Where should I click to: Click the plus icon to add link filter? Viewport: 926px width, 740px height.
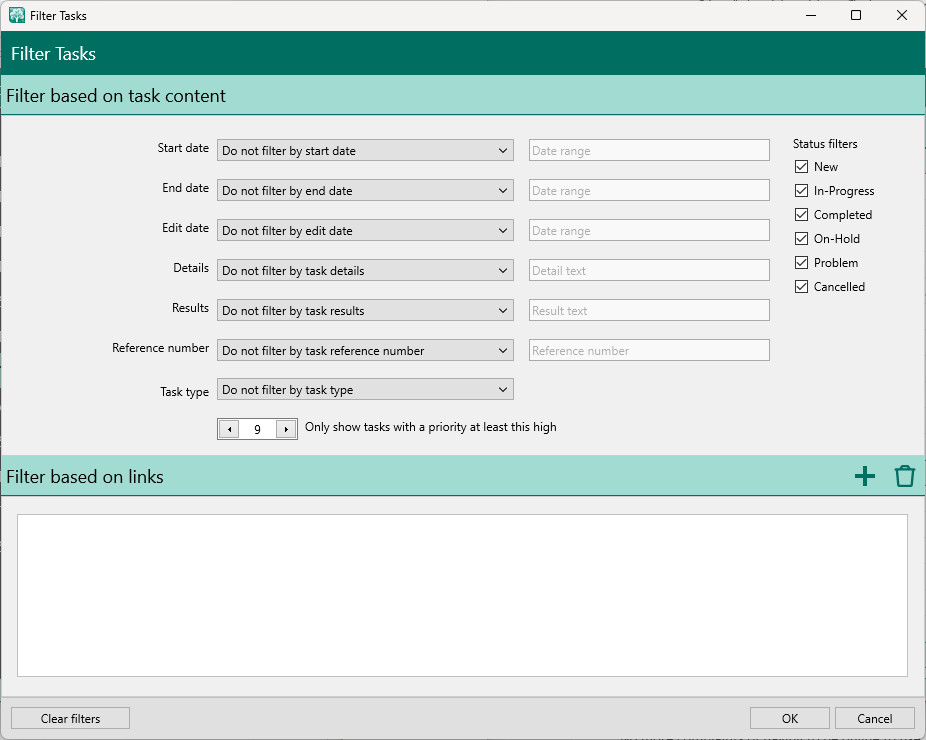[x=865, y=477]
